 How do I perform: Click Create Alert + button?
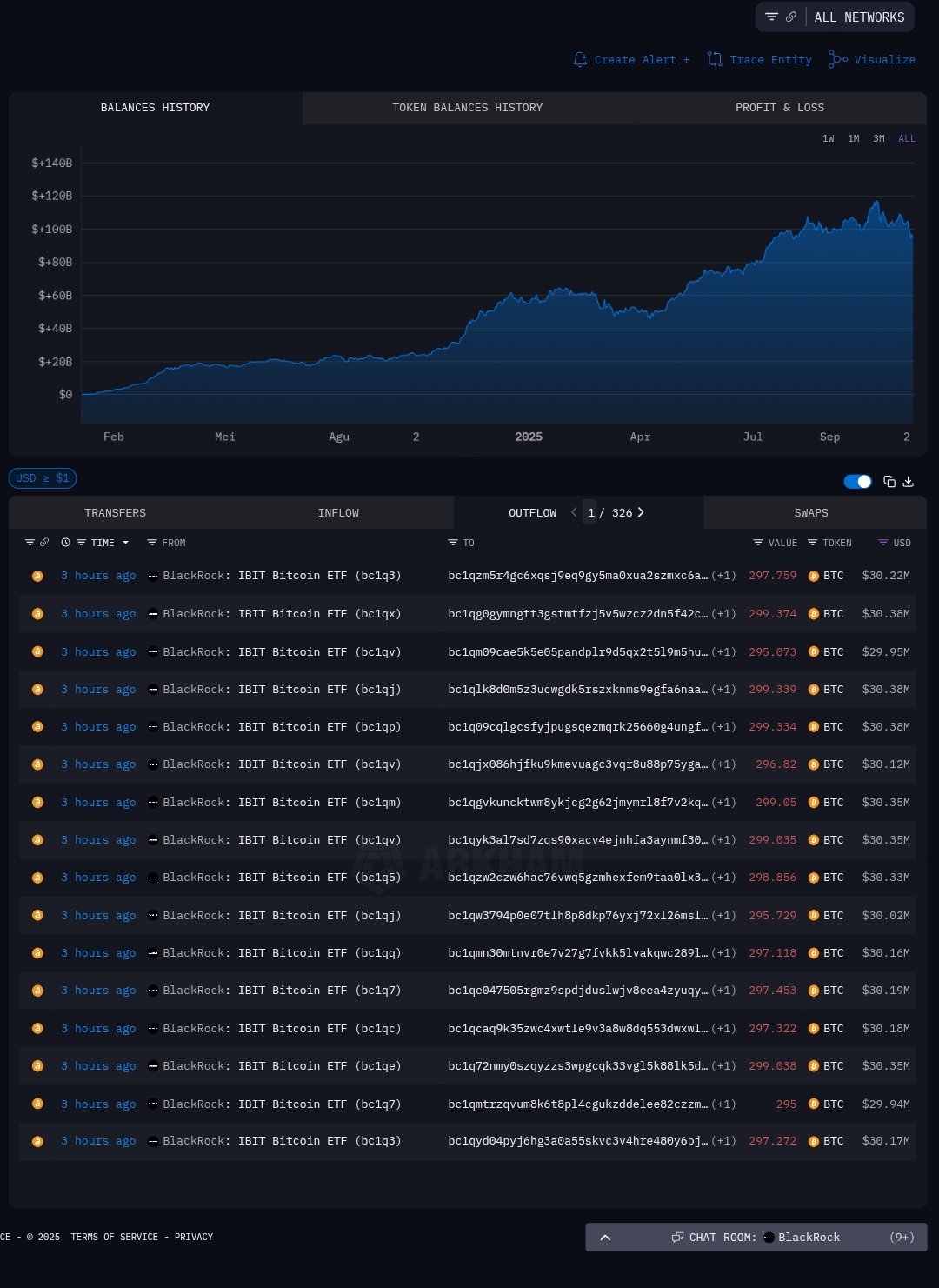pos(632,60)
